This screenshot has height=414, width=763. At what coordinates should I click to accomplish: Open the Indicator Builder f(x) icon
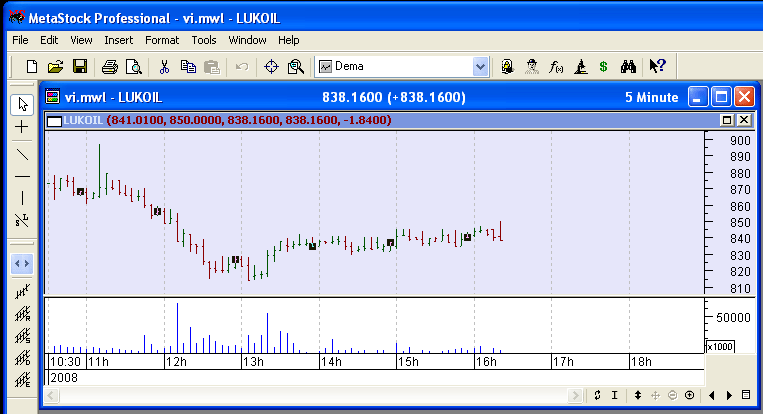[x=556, y=67]
